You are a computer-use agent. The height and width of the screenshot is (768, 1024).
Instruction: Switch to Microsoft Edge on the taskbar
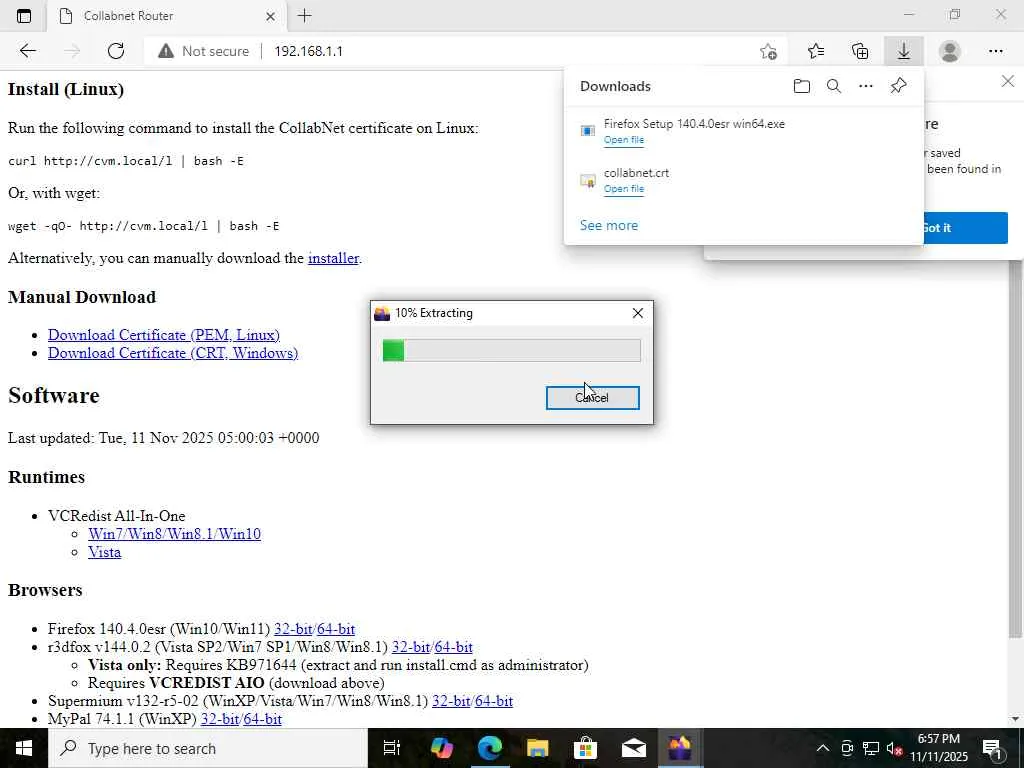pyautogui.click(x=490, y=748)
